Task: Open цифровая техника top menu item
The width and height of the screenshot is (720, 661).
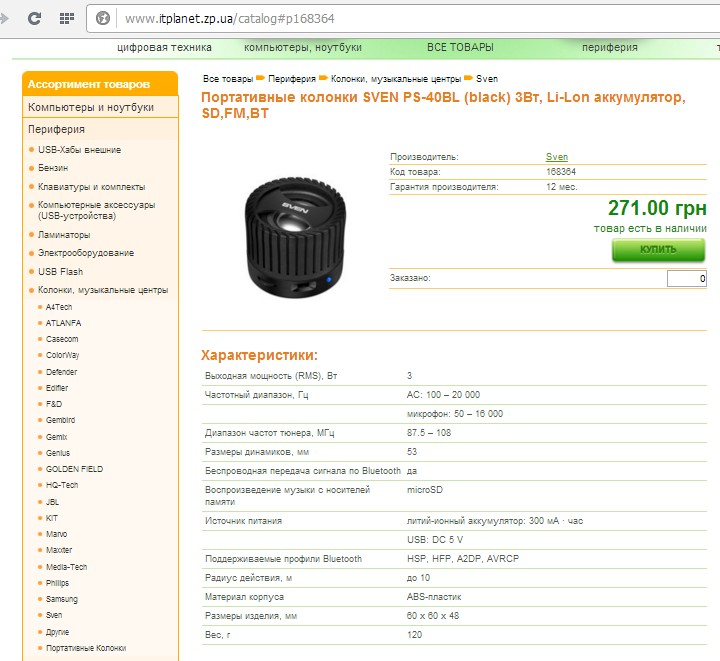Action: point(164,47)
